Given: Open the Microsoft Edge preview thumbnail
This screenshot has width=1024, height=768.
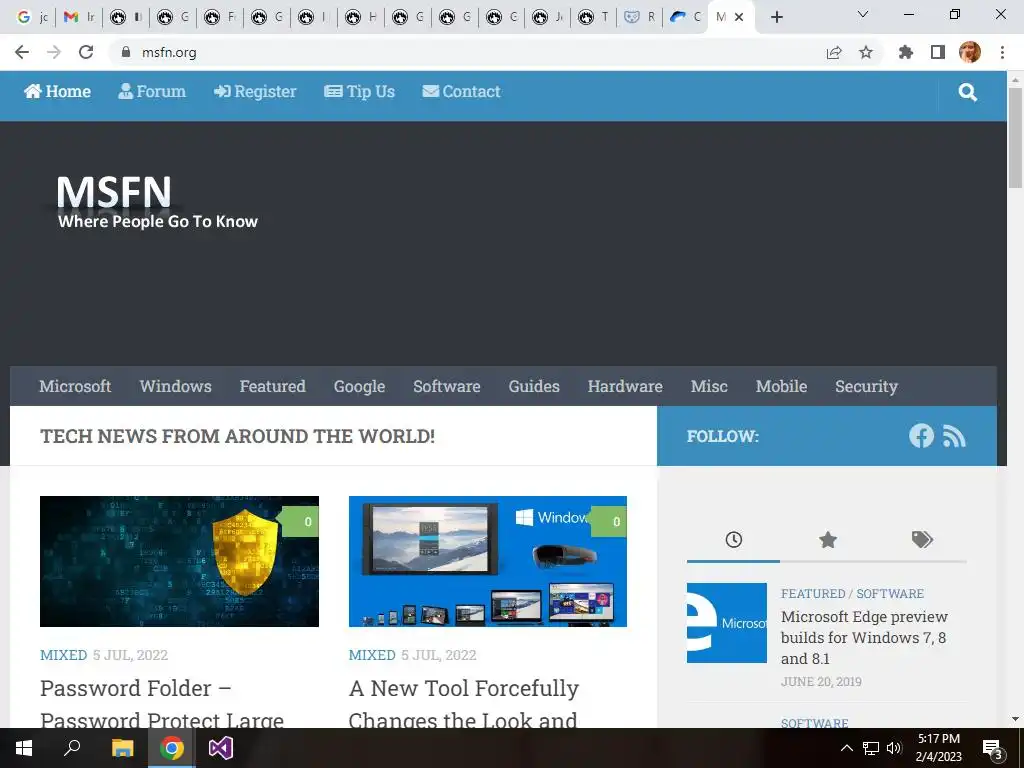Looking at the screenshot, I should click(x=727, y=623).
